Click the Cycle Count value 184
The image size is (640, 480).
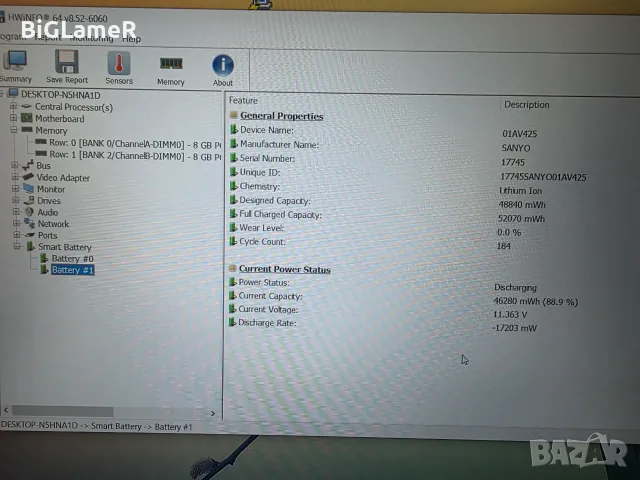click(504, 246)
